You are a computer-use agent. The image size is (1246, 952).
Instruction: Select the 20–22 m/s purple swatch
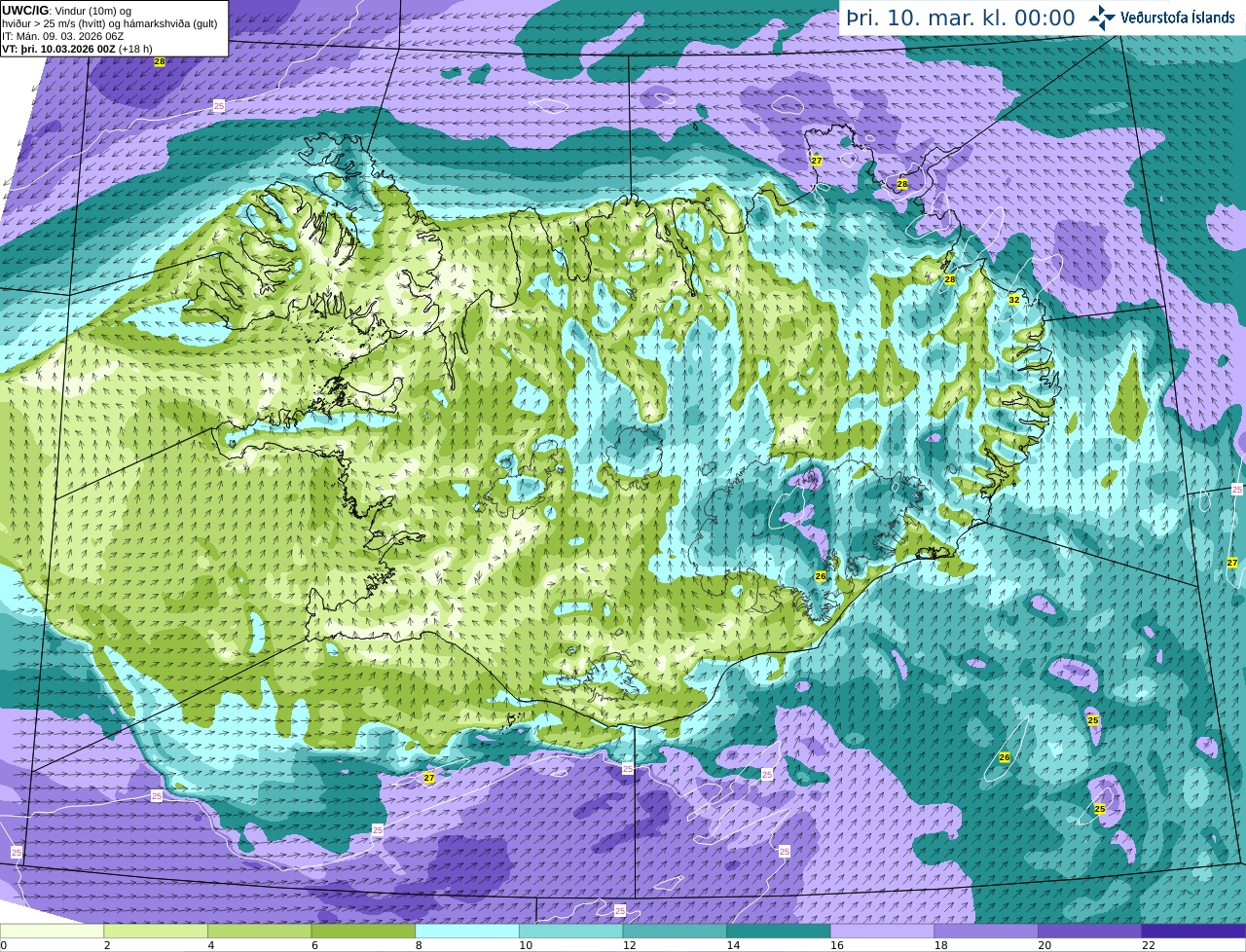[x=1090, y=931]
